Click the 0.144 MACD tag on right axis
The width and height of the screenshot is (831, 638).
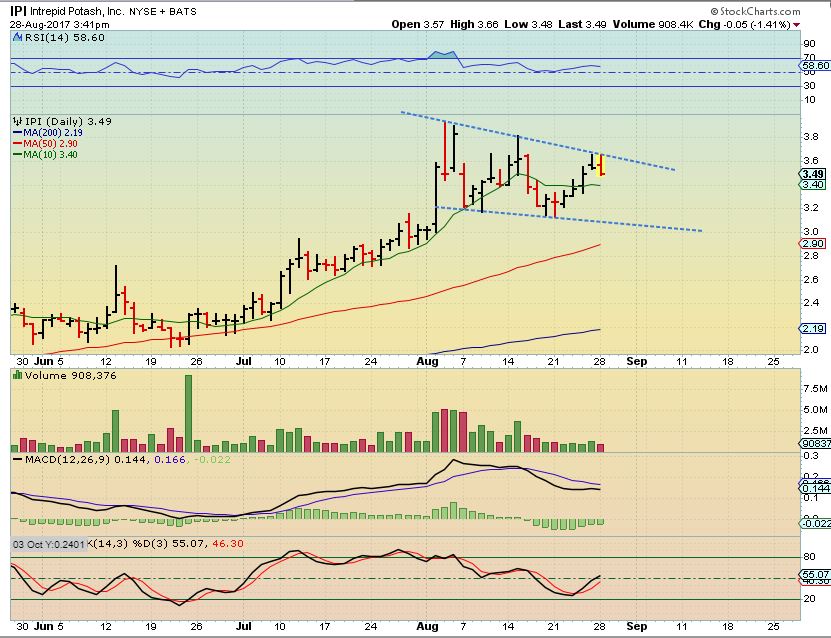click(816, 489)
